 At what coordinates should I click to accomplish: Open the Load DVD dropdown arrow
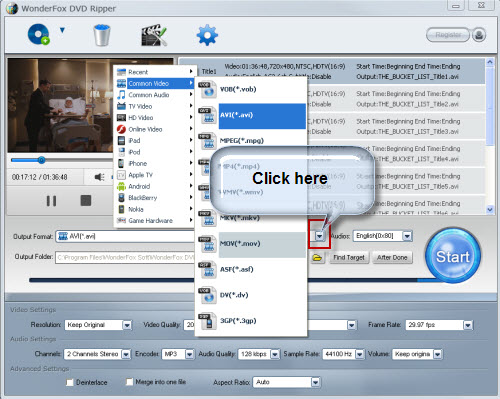[62, 31]
